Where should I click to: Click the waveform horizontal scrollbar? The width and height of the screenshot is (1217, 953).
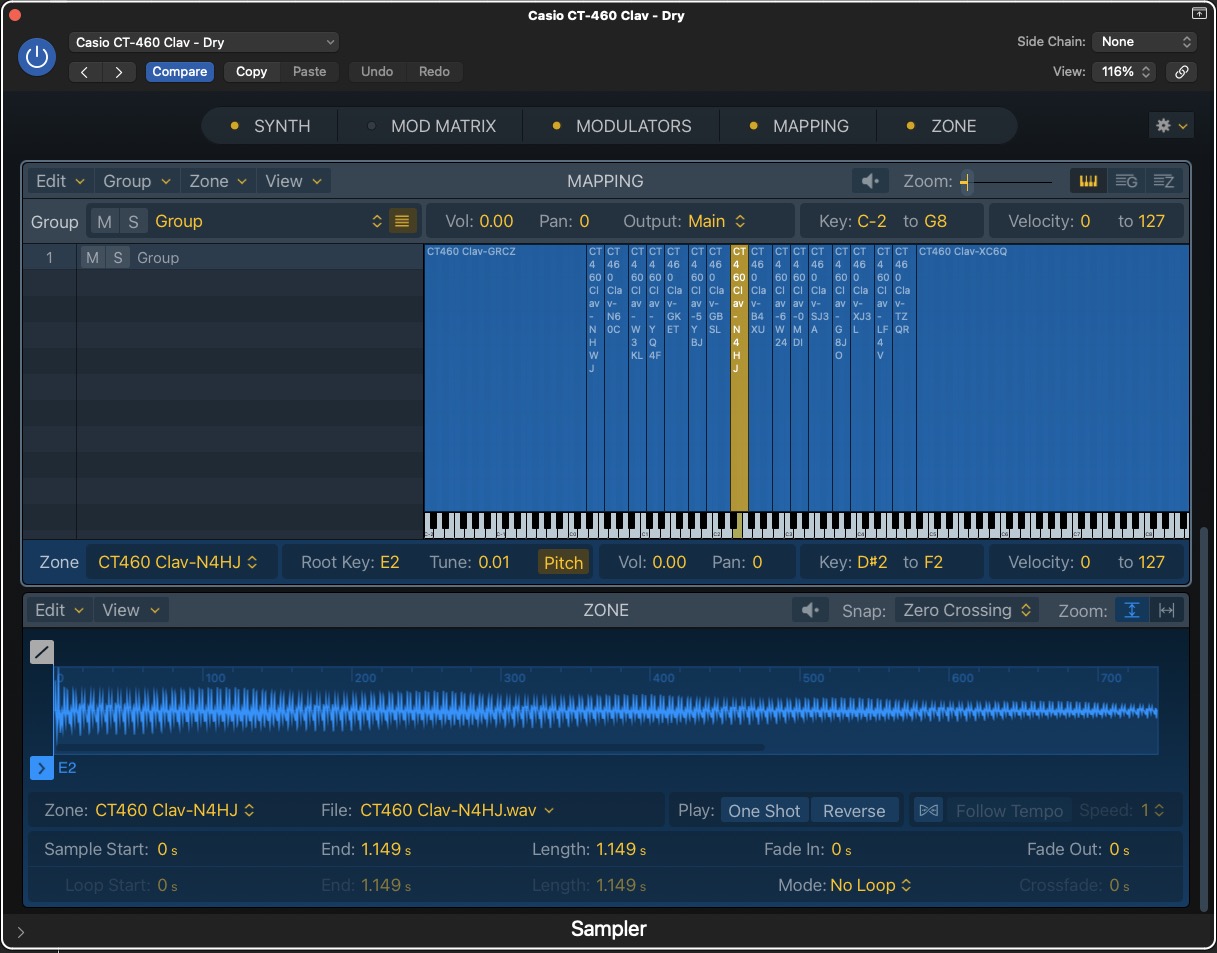(410, 747)
